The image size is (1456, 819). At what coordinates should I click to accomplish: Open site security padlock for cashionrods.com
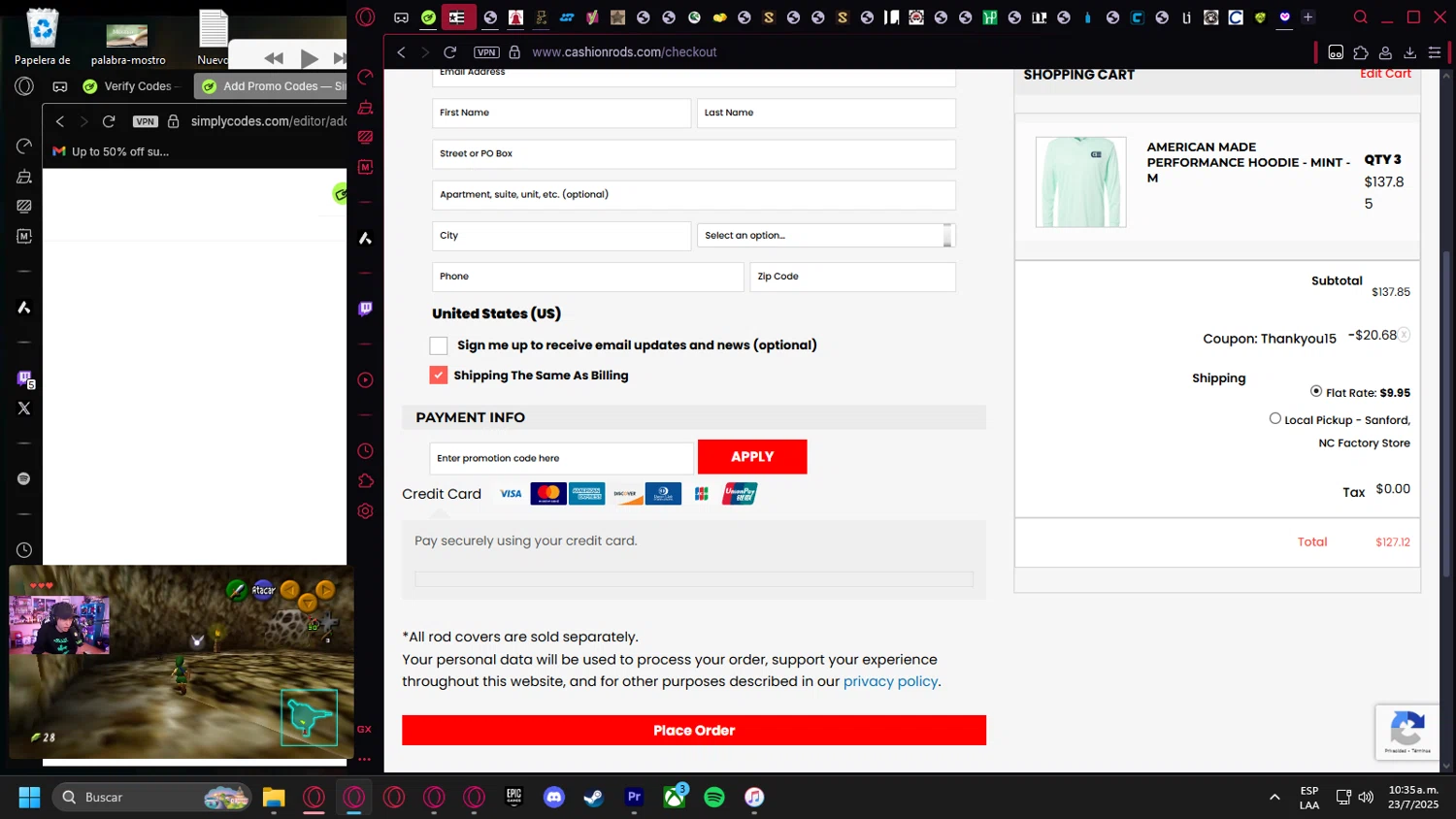(x=514, y=52)
